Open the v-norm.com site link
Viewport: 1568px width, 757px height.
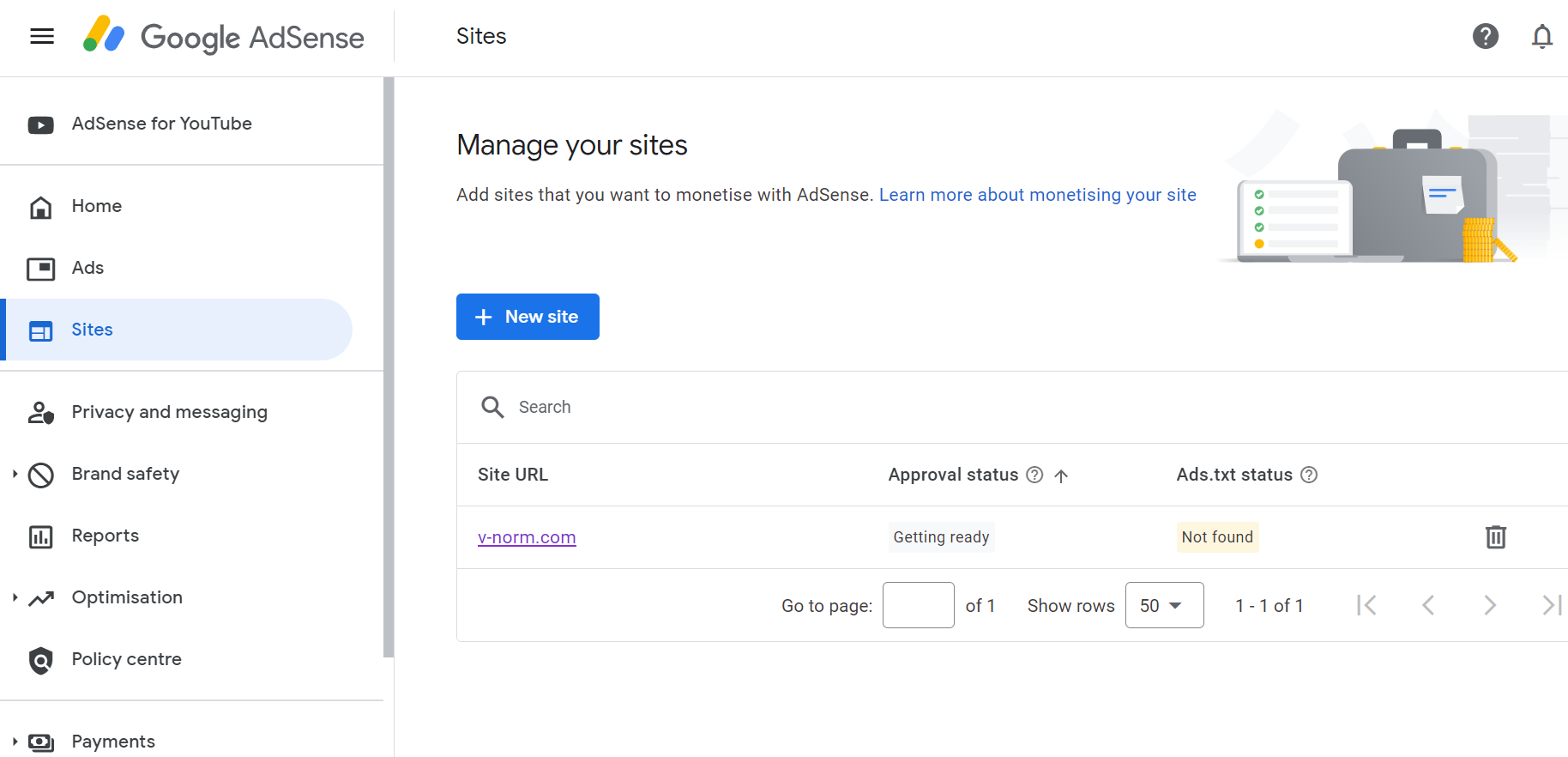click(x=527, y=537)
